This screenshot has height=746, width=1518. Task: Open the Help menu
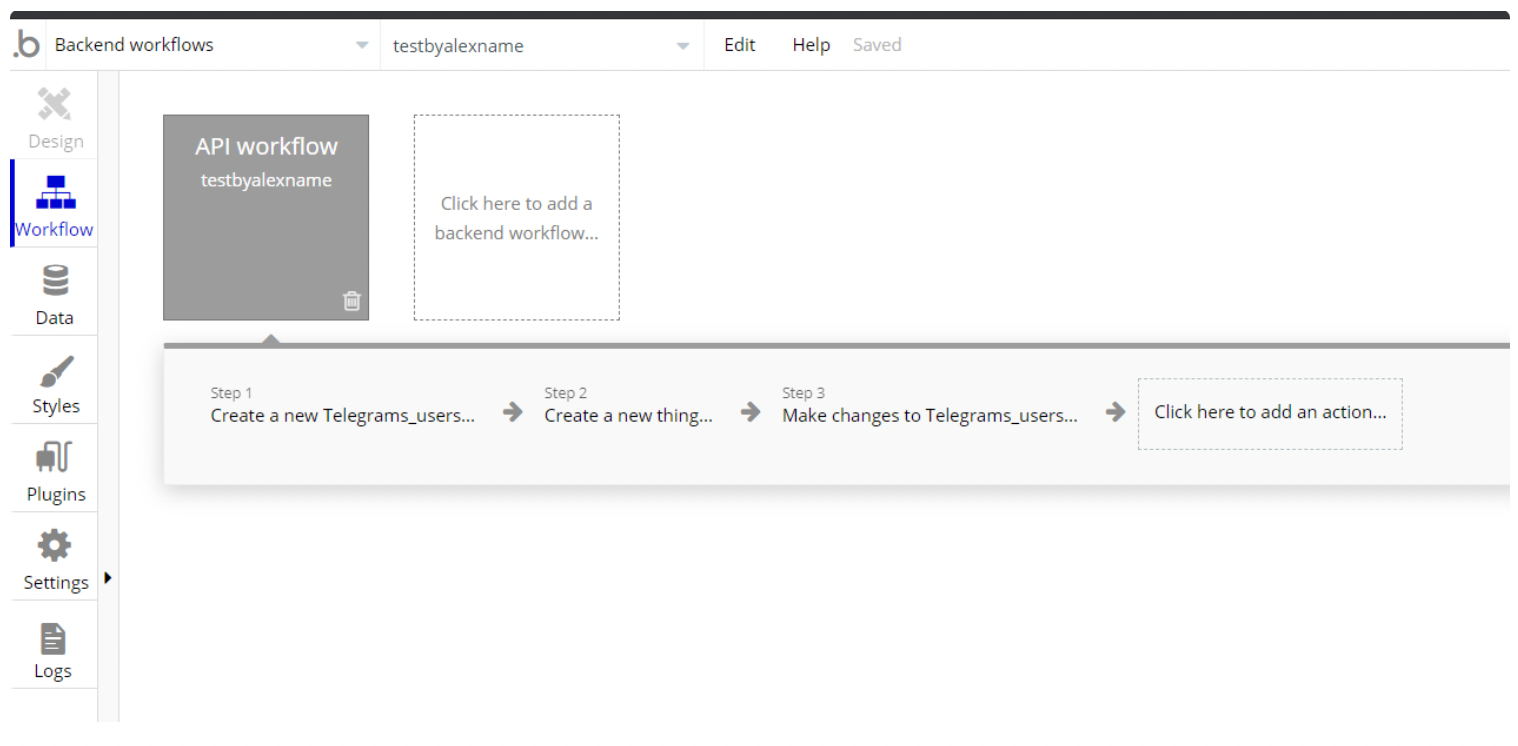tap(811, 45)
